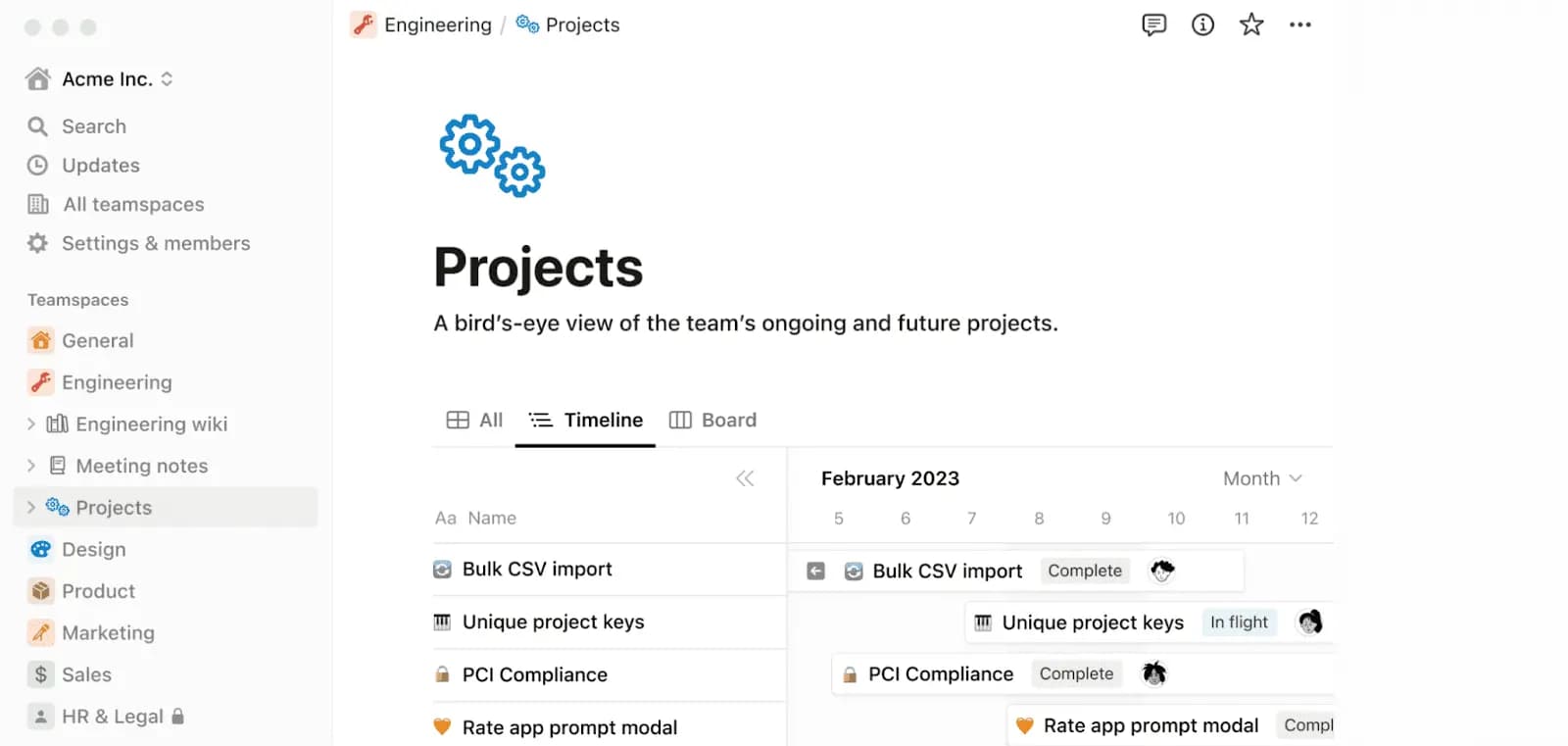This screenshot has height=746, width=1568.
Task: Open the page options ellipsis menu
Action: click(x=1300, y=25)
